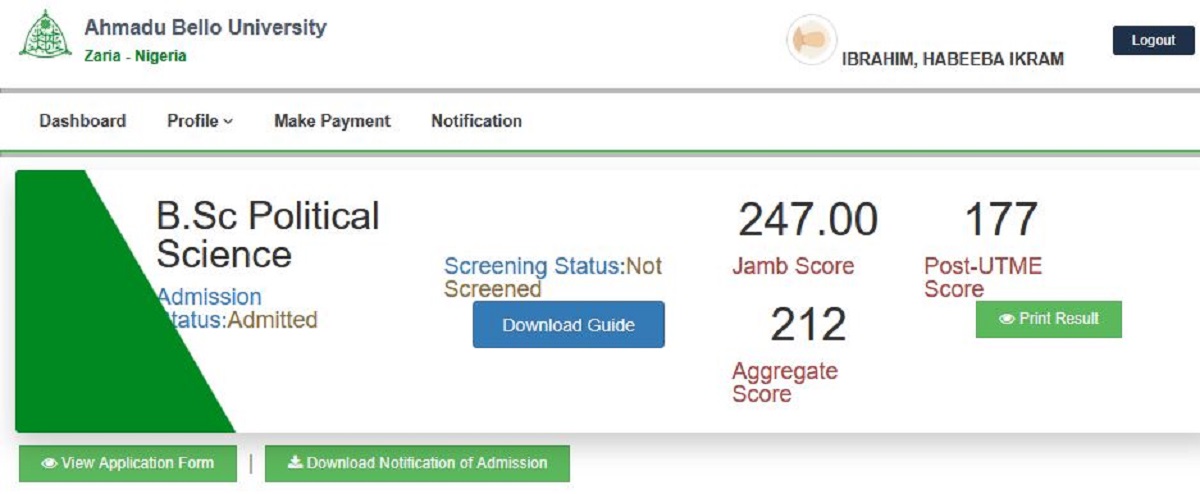The height and width of the screenshot is (494, 1200).
Task: Go to Make Payment
Action: click(332, 121)
